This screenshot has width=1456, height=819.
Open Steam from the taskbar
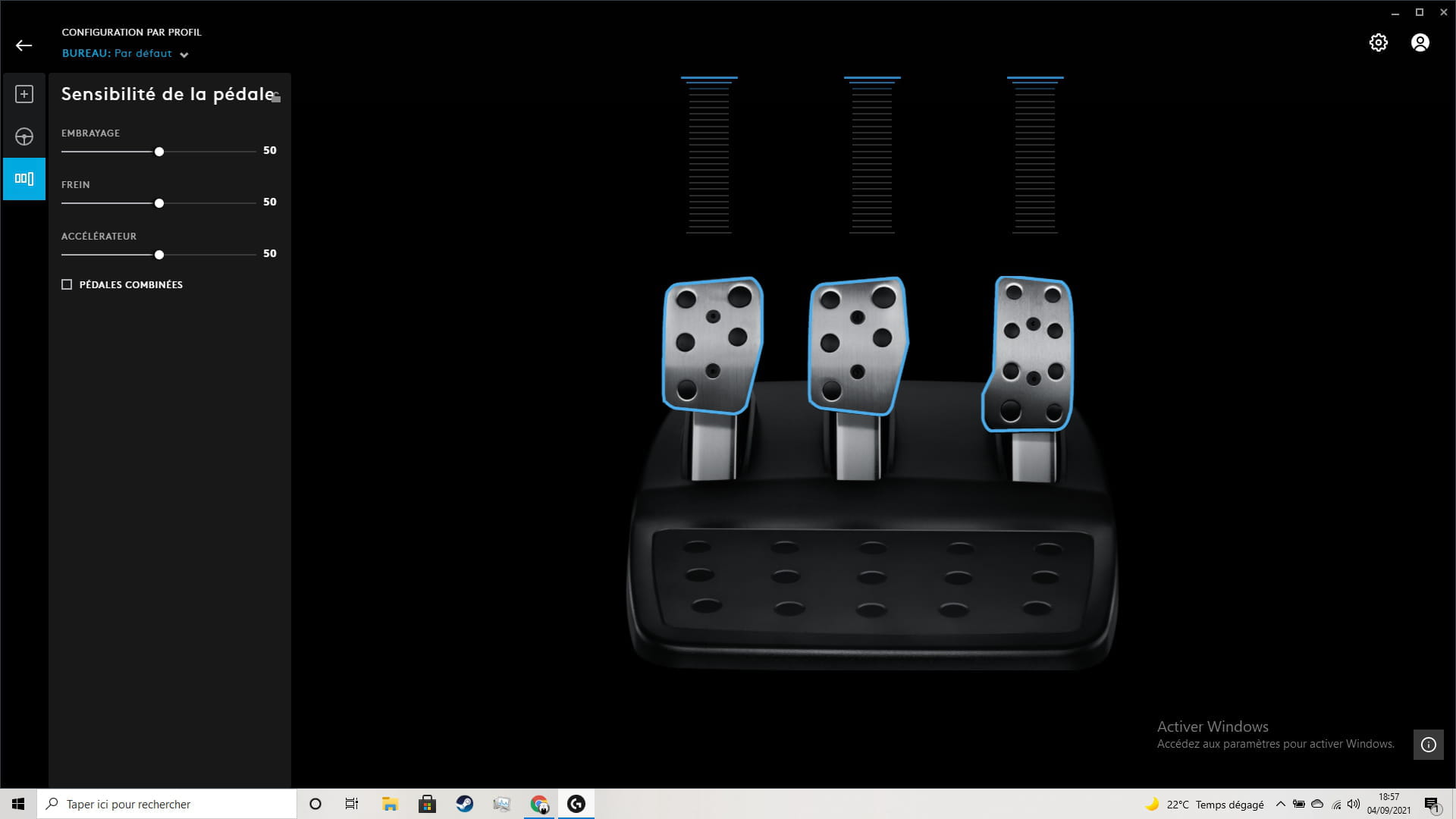(464, 804)
